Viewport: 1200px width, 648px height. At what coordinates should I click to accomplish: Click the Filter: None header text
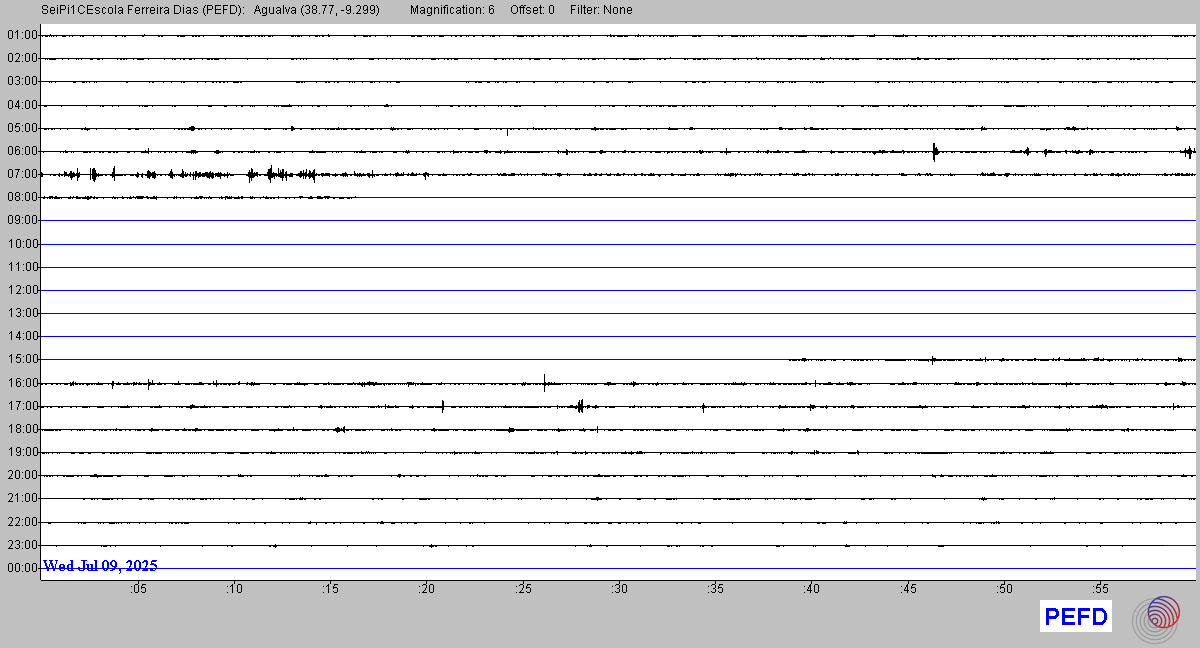pyautogui.click(x=601, y=10)
